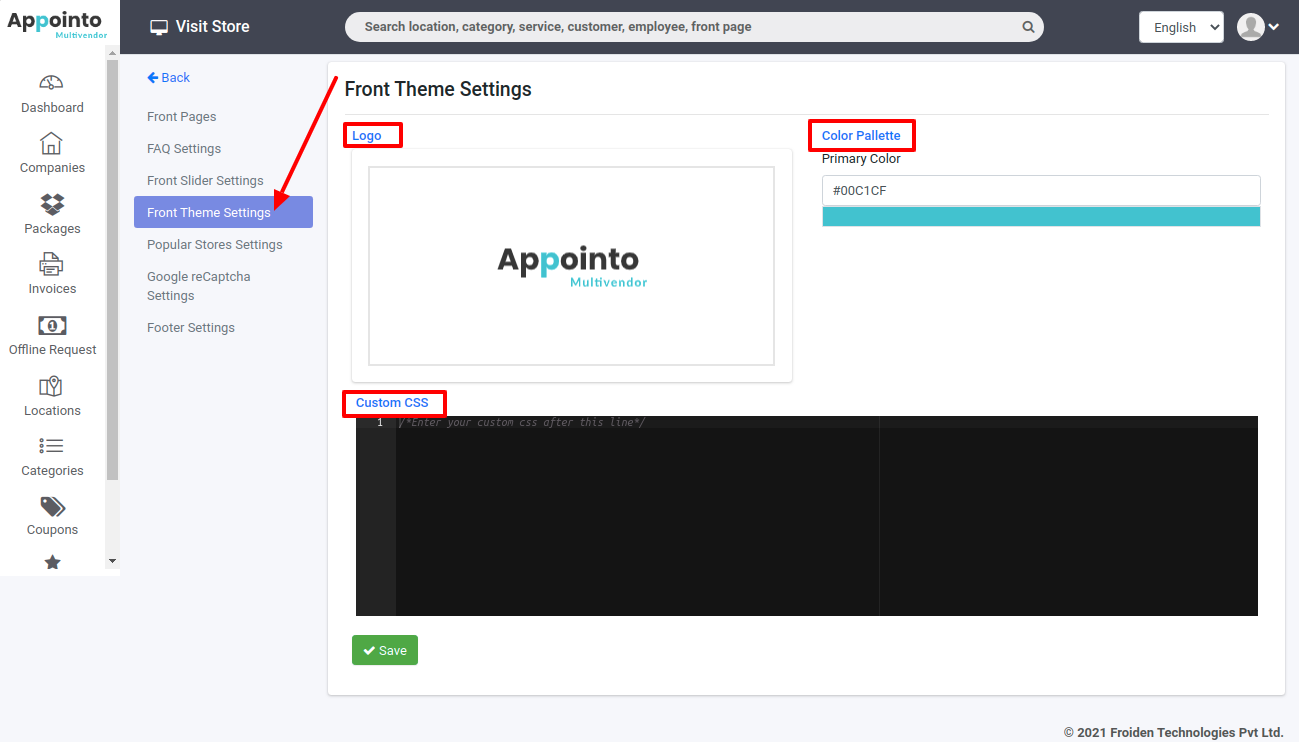Viewport: 1299px width, 742px height.
Task: Click the user avatar icon
Action: click(x=1250, y=27)
